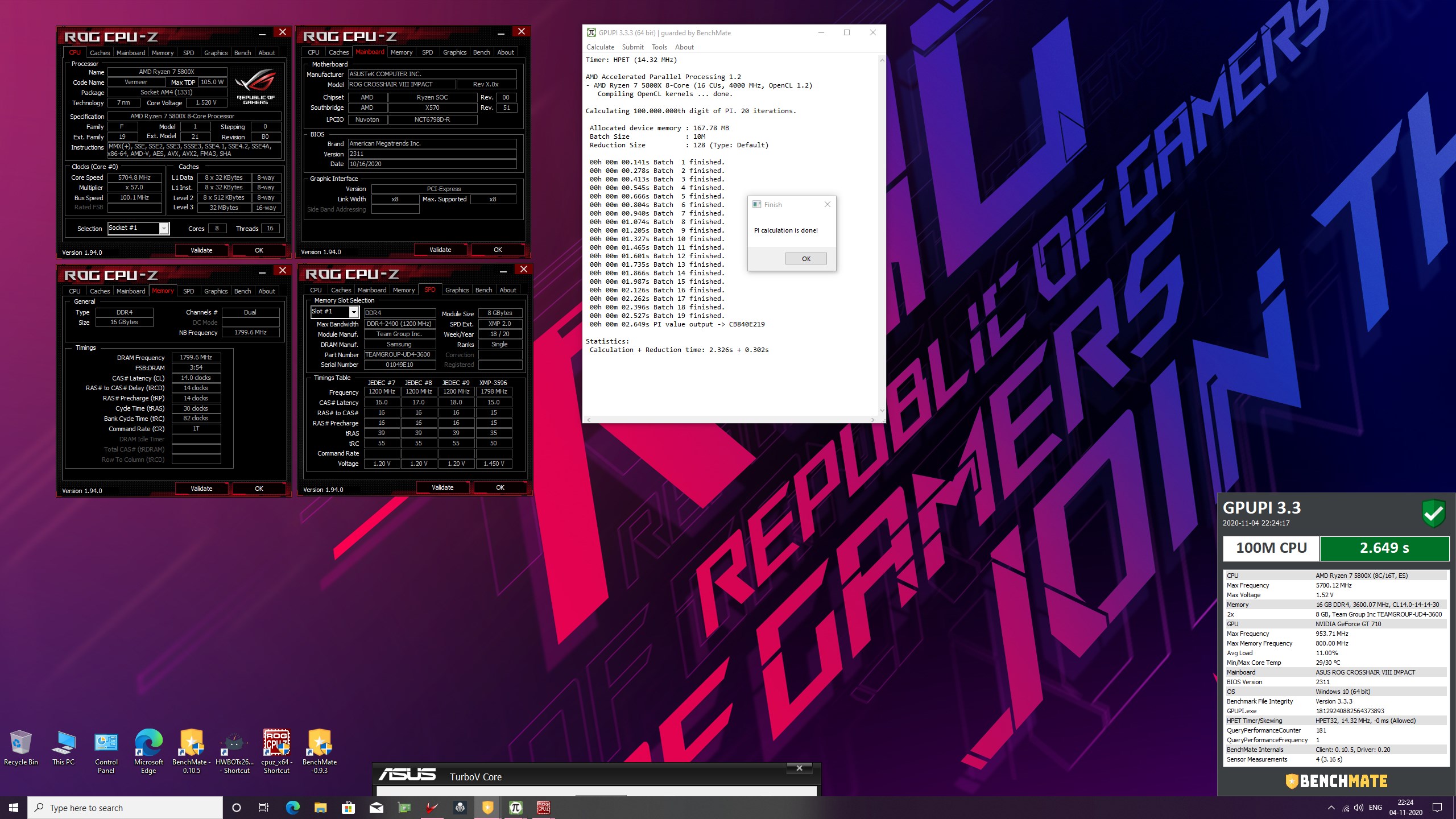Click the BIOS Version 2311 field
This screenshot has height=819, width=1456.
pyautogui.click(x=432, y=154)
